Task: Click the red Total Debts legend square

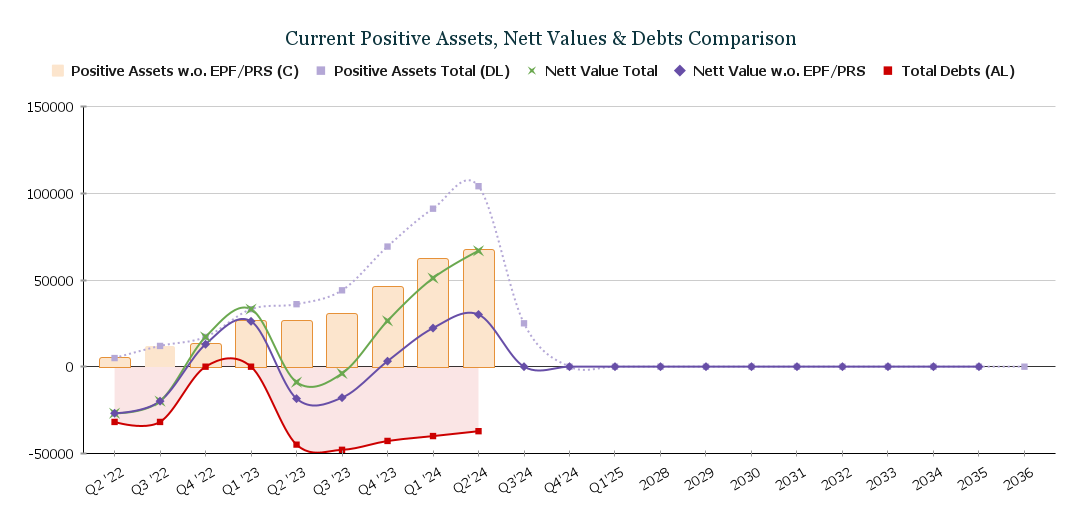Action: 888,71
